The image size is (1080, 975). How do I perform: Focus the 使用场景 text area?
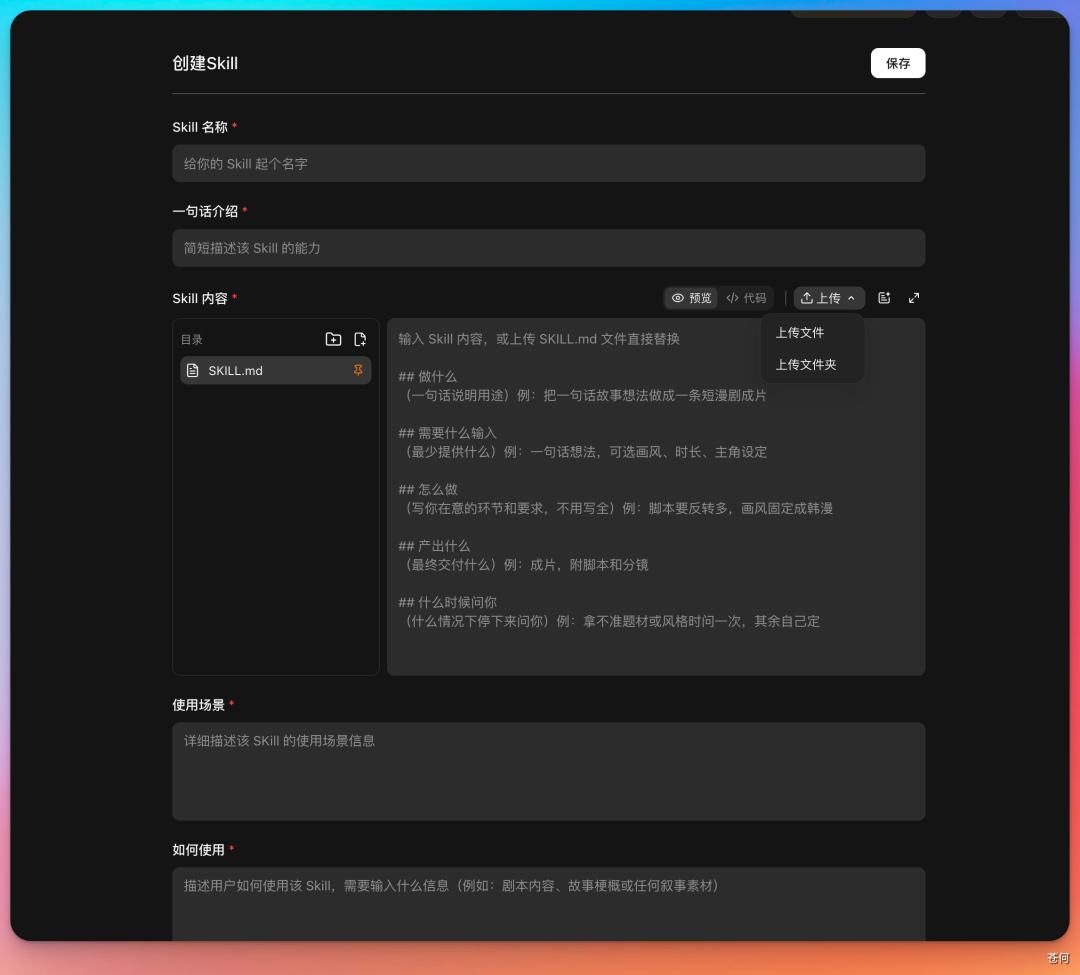tap(548, 771)
